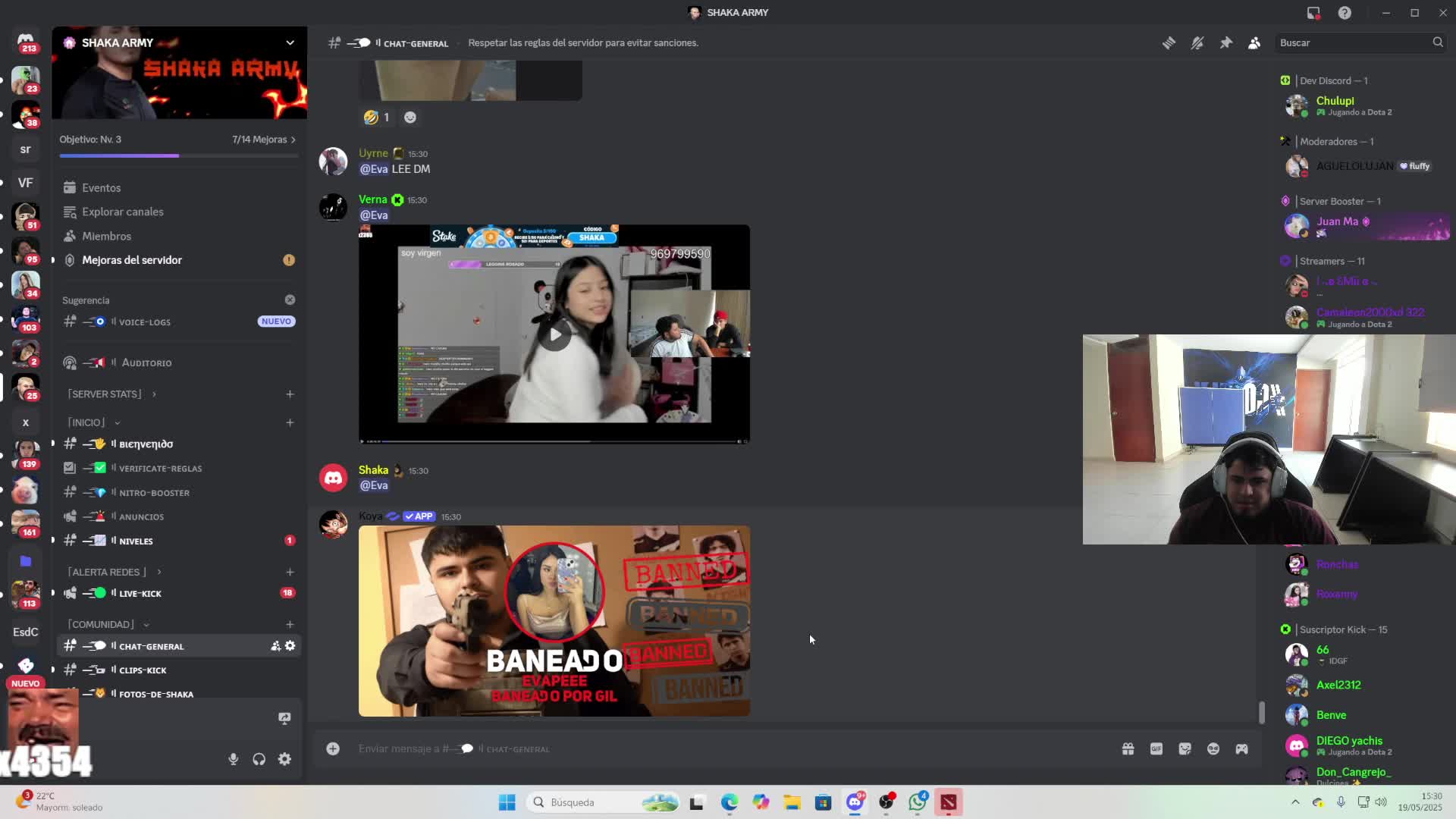
Task: Toggle deafen headphones in user panel
Action: coord(259,759)
